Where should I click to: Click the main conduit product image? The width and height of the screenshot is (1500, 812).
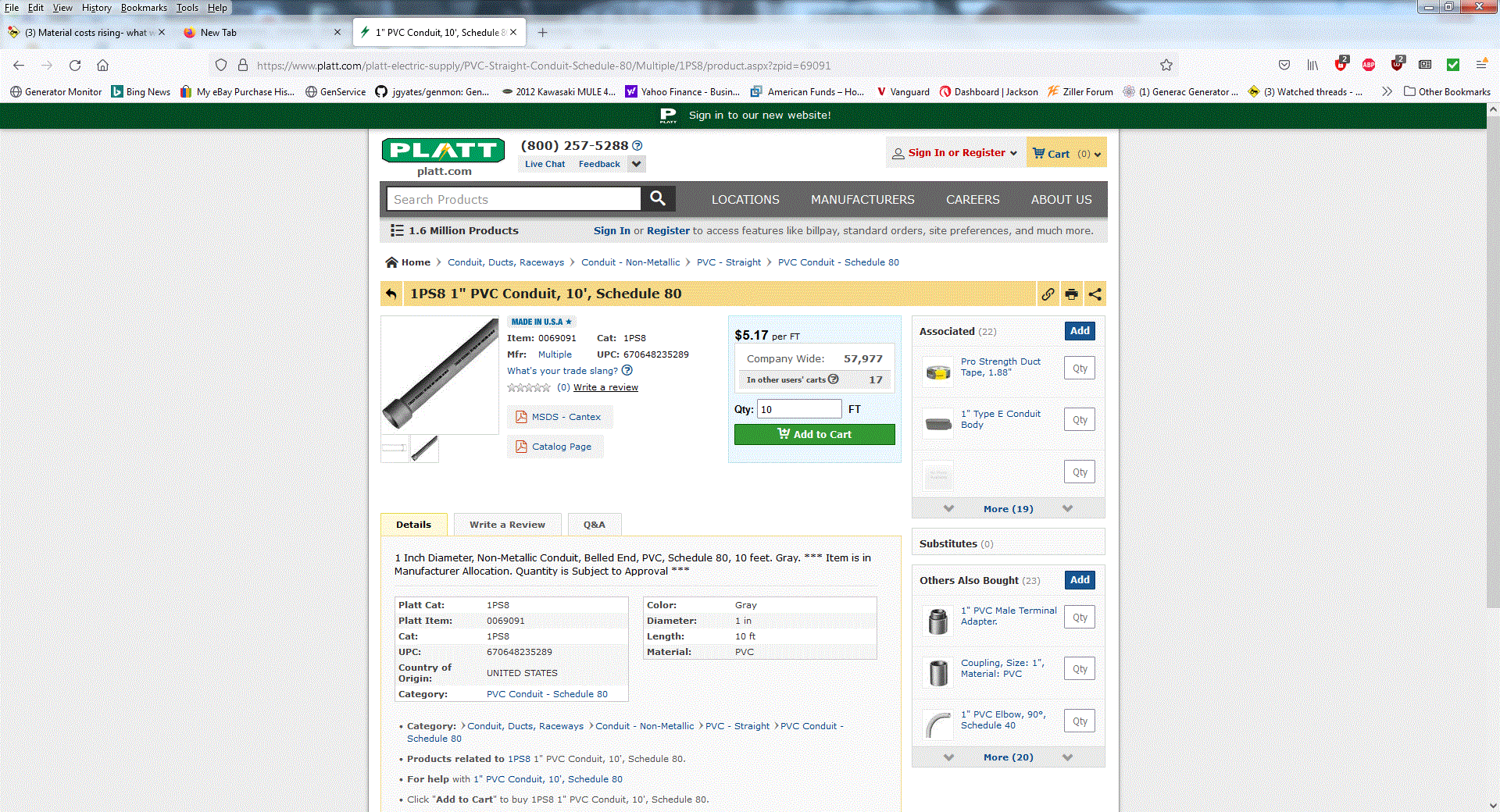[440, 375]
